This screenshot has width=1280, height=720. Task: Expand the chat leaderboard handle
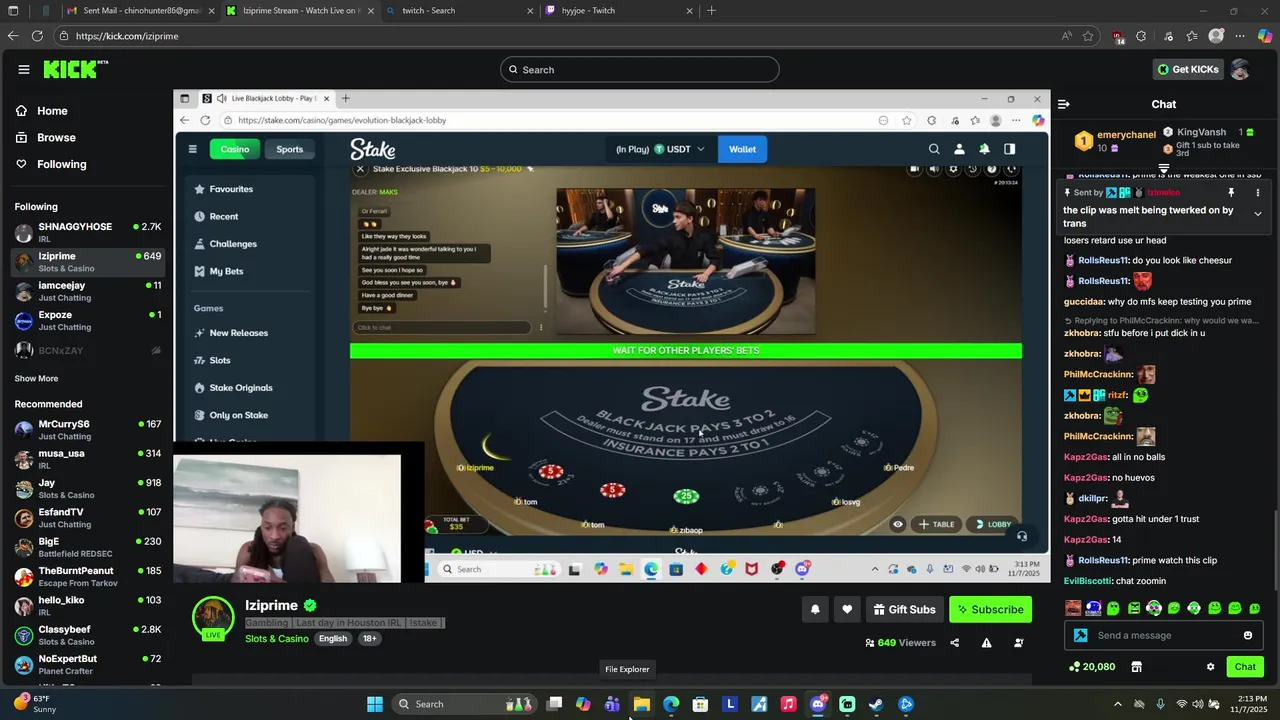click(x=1164, y=170)
